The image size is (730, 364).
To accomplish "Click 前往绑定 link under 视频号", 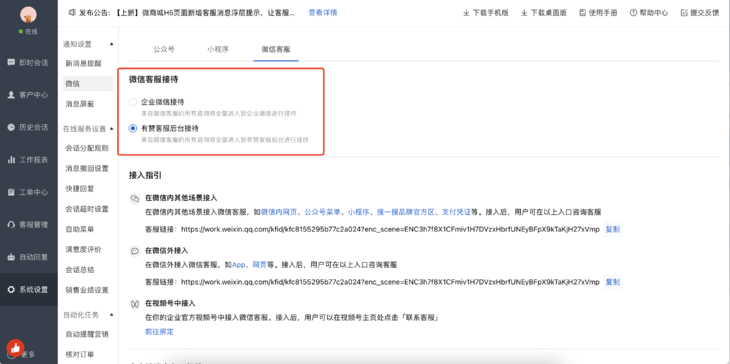I will click(159, 331).
